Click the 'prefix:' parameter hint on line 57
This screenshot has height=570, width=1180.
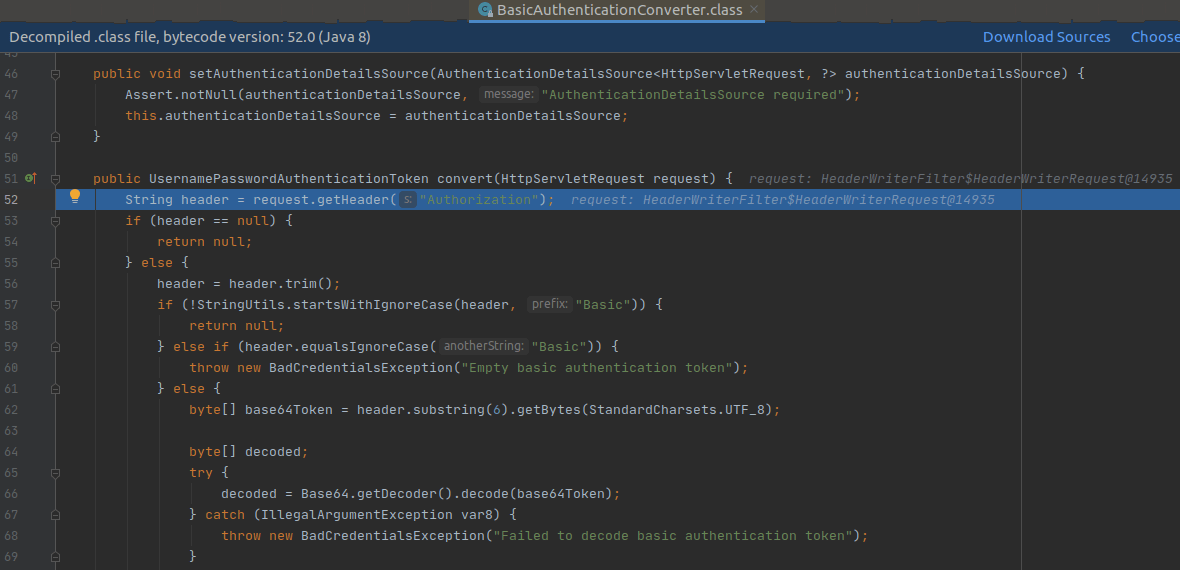(x=549, y=305)
